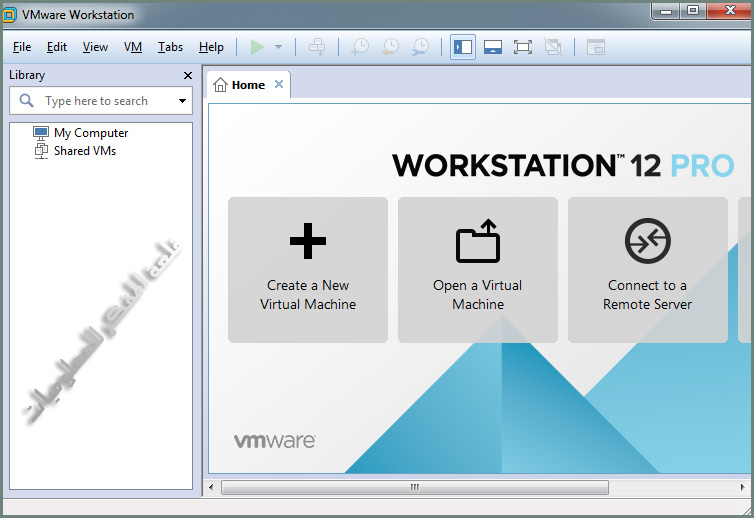Click the Library search input field
Viewport: 754px width, 518px height.
[x=101, y=101]
